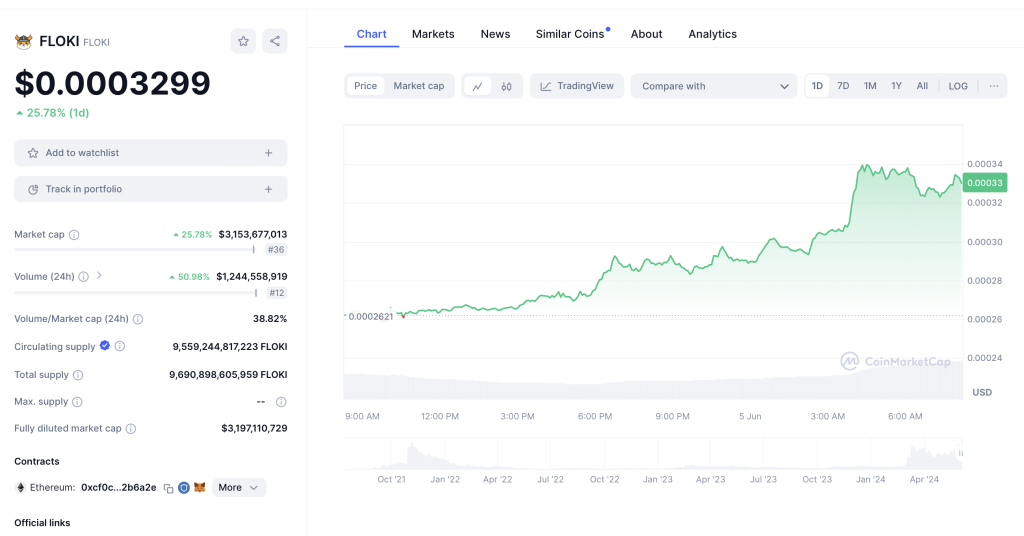
Task: Open the Markets tab
Action: coord(433,34)
